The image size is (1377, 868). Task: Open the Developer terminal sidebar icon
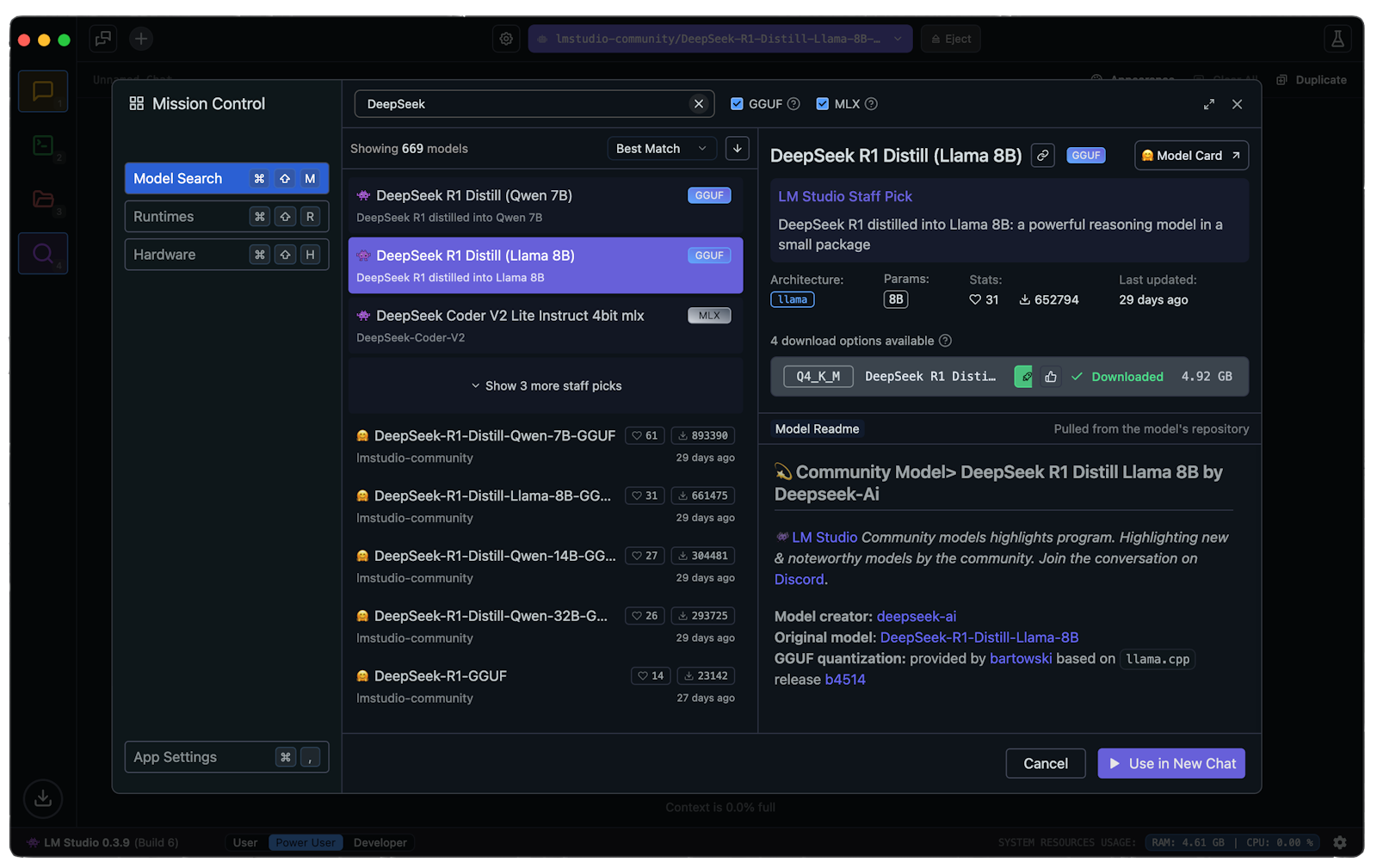tap(42, 145)
